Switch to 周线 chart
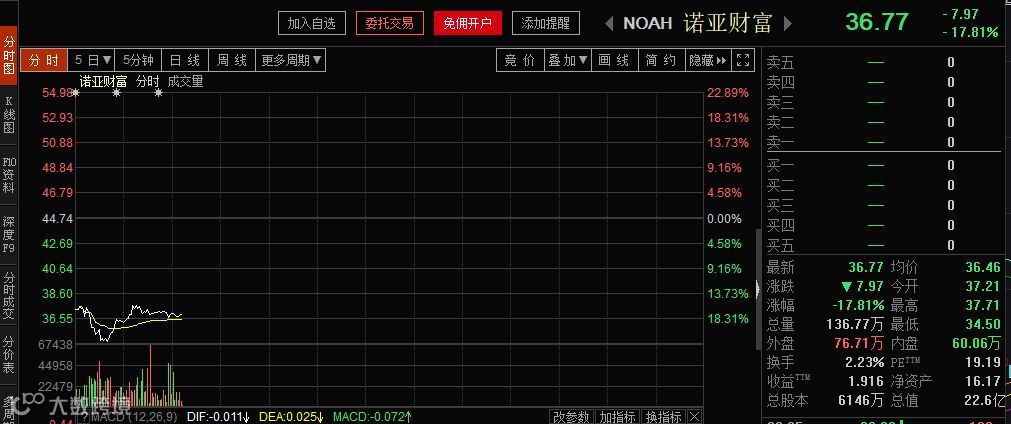Image resolution: width=1011 pixels, height=424 pixels. (232, 61)
